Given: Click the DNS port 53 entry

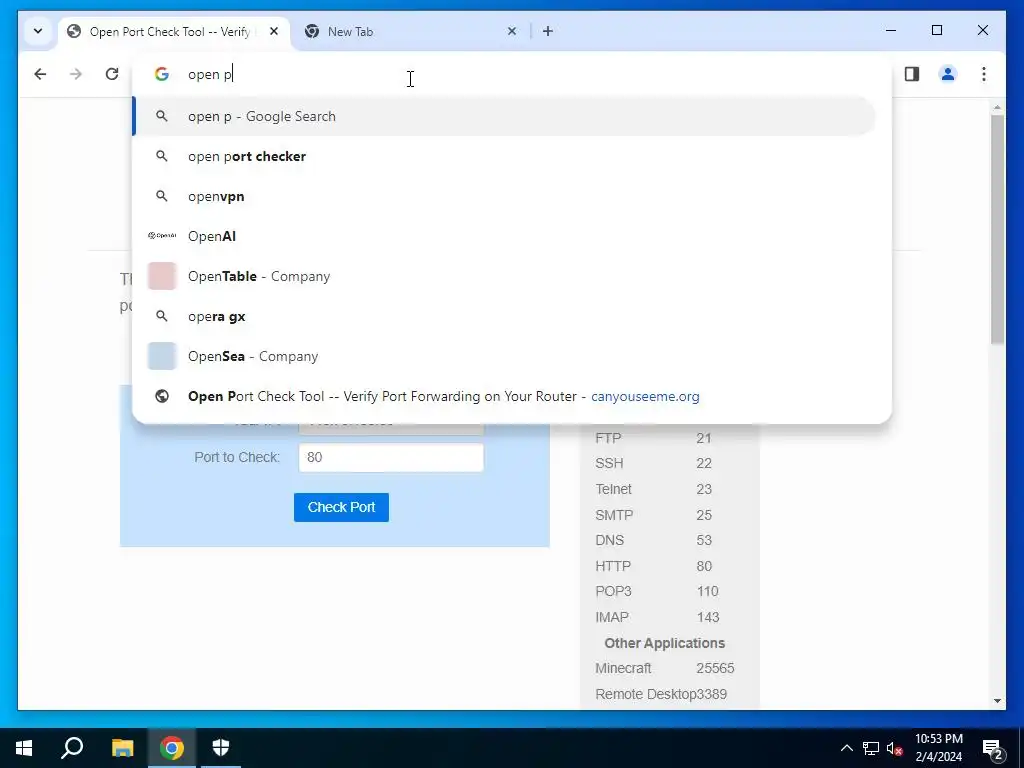Looking at the screenshot, I should tap(653, 541).
